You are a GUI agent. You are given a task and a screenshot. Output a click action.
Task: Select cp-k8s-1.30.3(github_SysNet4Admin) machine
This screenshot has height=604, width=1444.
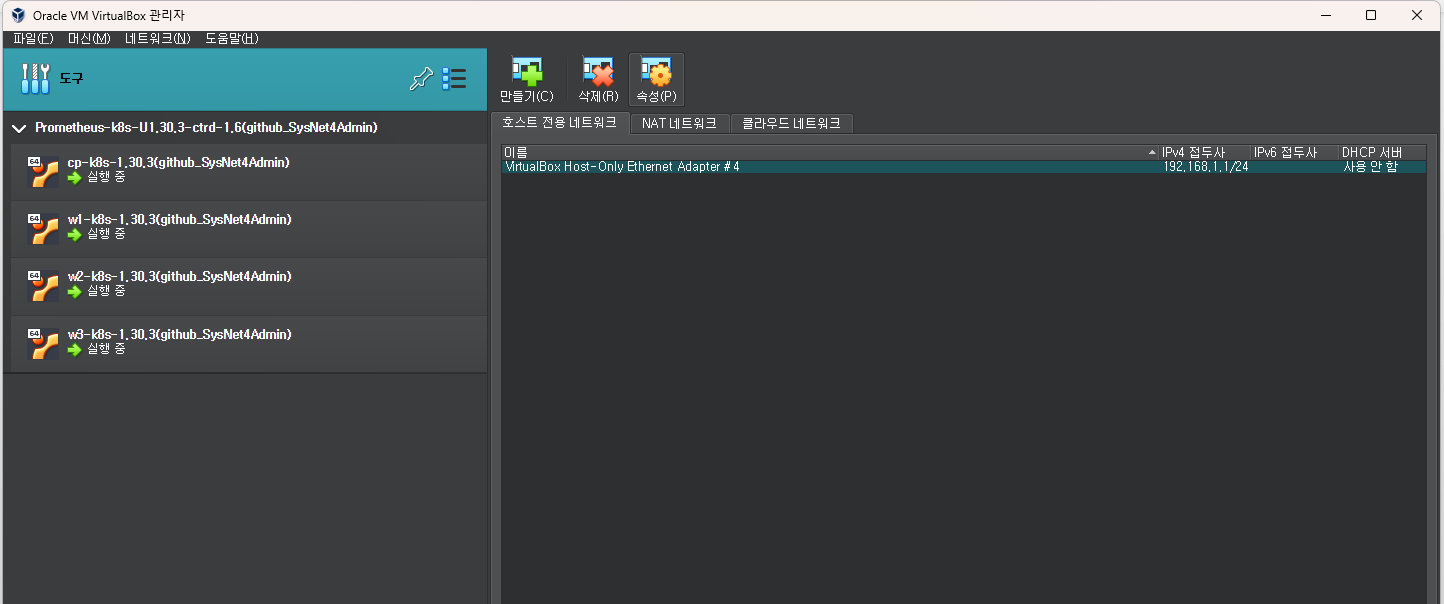[x=179, y=162]
